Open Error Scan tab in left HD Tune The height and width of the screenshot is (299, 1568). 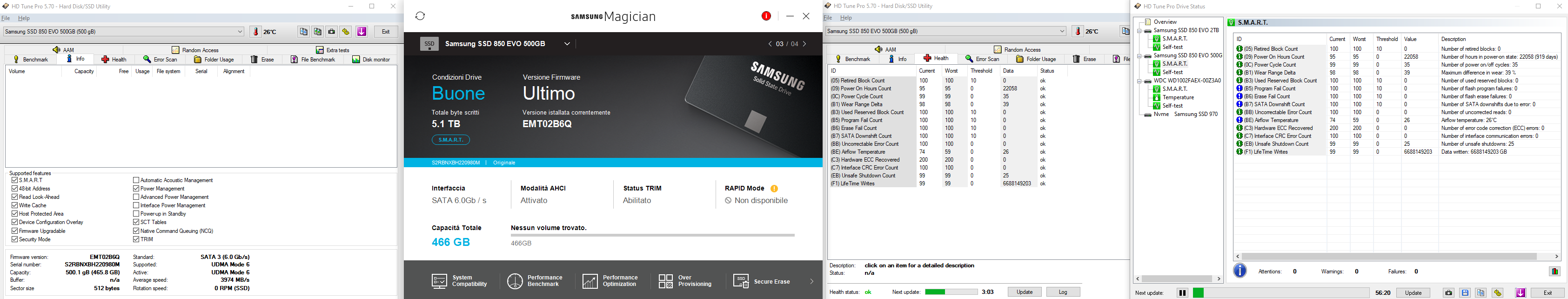(x=160, y=60)
